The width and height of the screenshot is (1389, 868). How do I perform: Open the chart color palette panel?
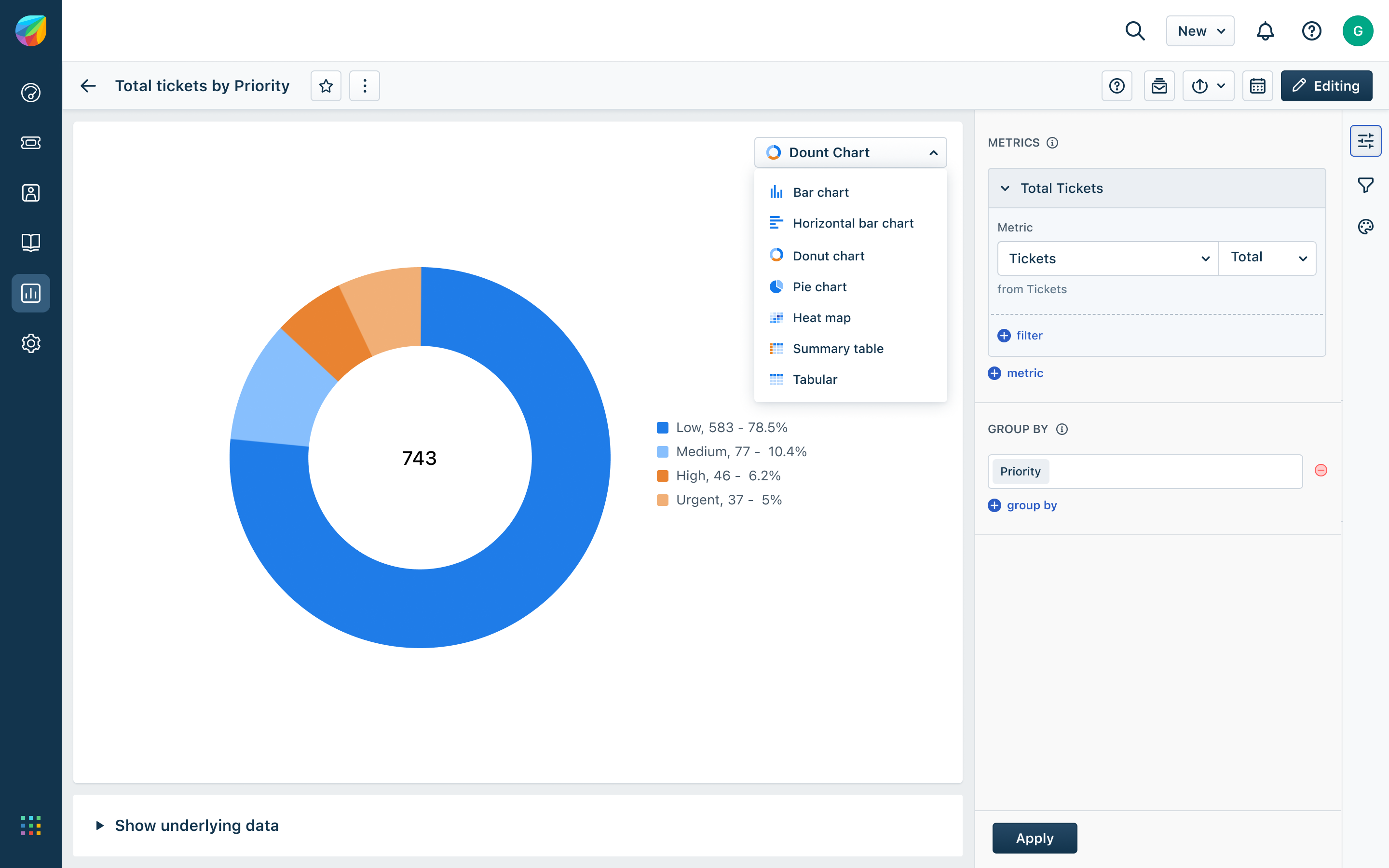[1366, 227]
